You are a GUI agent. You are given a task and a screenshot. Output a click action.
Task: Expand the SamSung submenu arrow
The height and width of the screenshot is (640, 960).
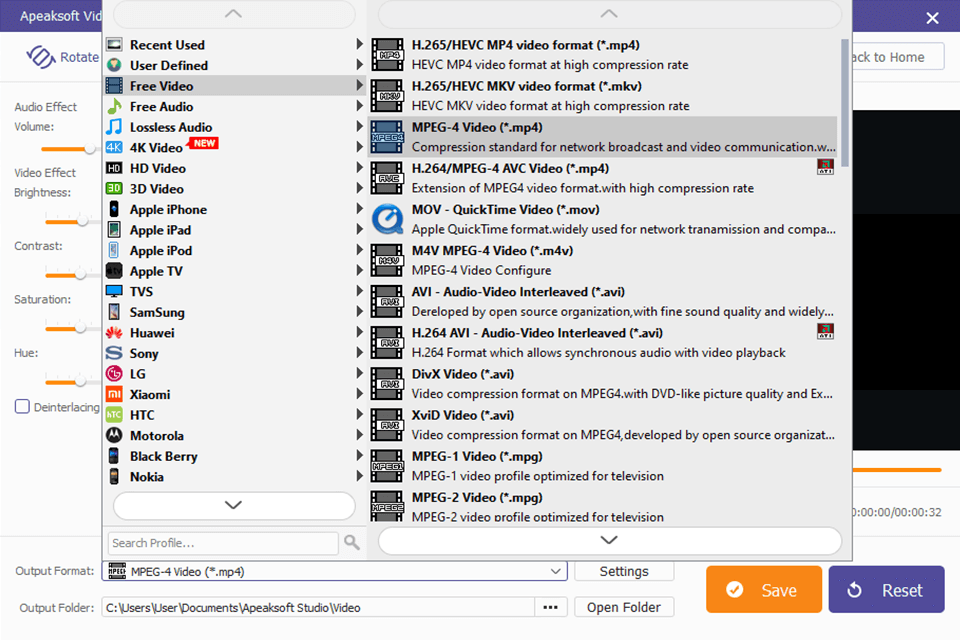359,312
